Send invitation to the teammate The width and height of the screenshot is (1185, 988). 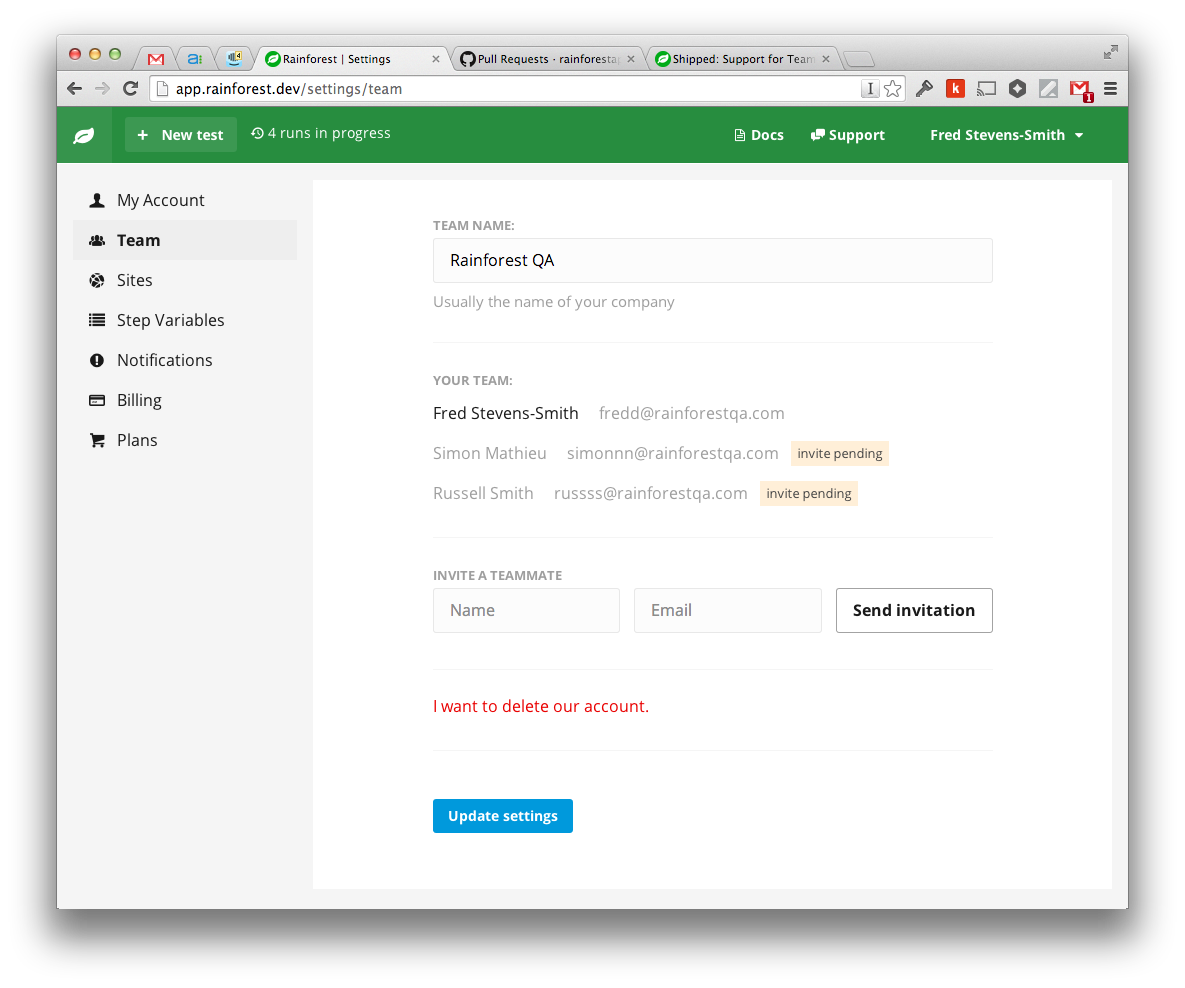[914, 611]
